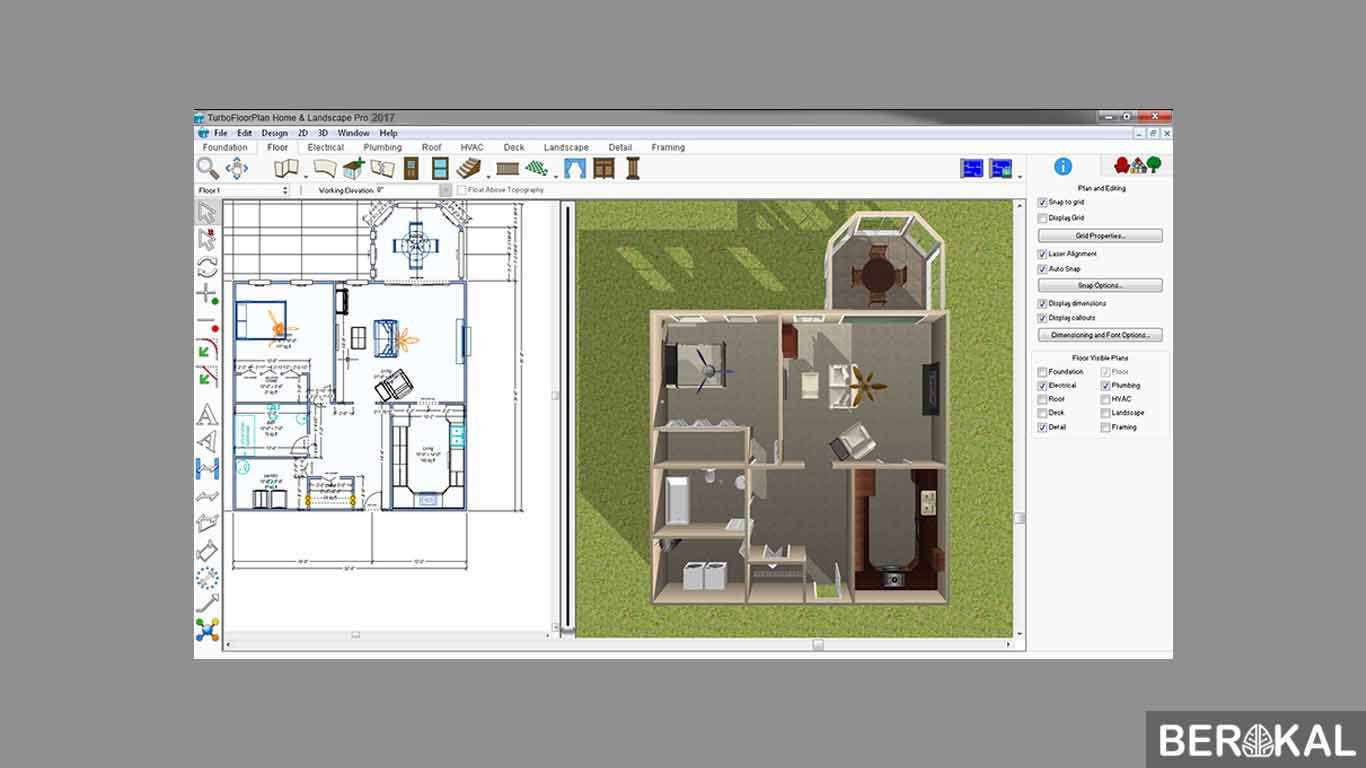Activate the Zoom magnifier tool
Screen dimensions: 1366x768
click(x=205, y=168)
